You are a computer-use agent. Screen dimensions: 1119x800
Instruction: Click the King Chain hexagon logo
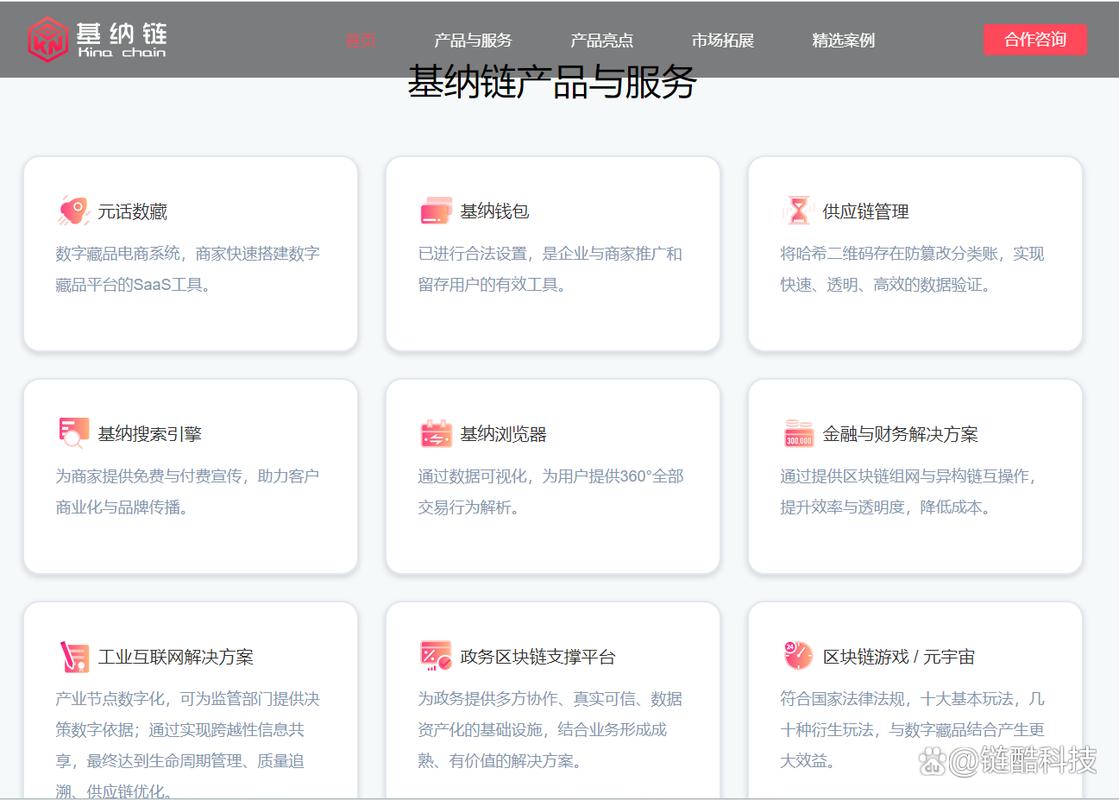click(48, 39)
